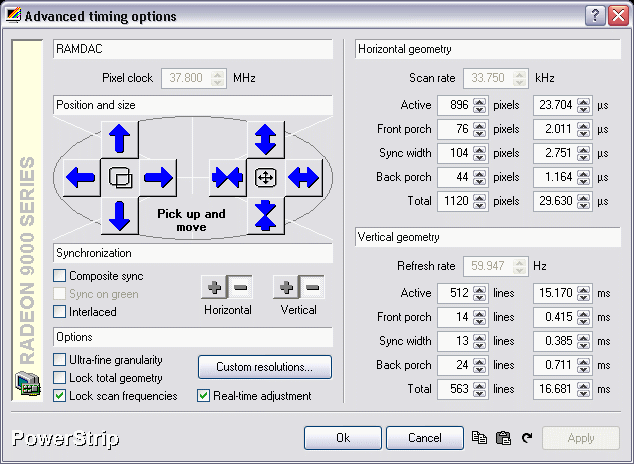The image size is (634, 464).
Task: Click the widen-horizontally size arrow
Action: pyautogui.click(x=303, y=178)
